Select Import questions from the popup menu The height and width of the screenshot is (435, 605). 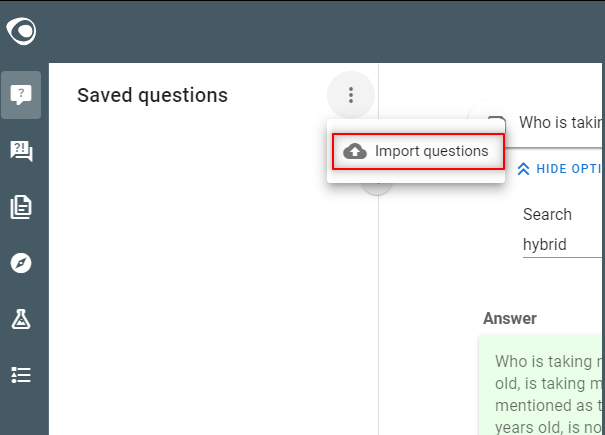418,151
